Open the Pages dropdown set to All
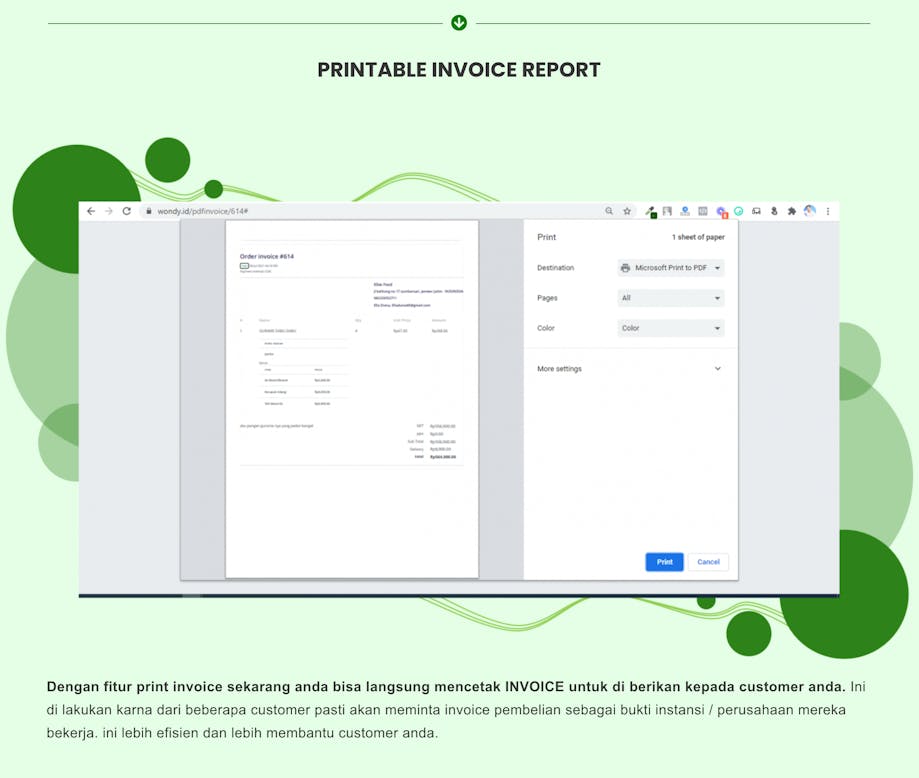The width and height of the screenshot is (919, 778). (670, 298)
